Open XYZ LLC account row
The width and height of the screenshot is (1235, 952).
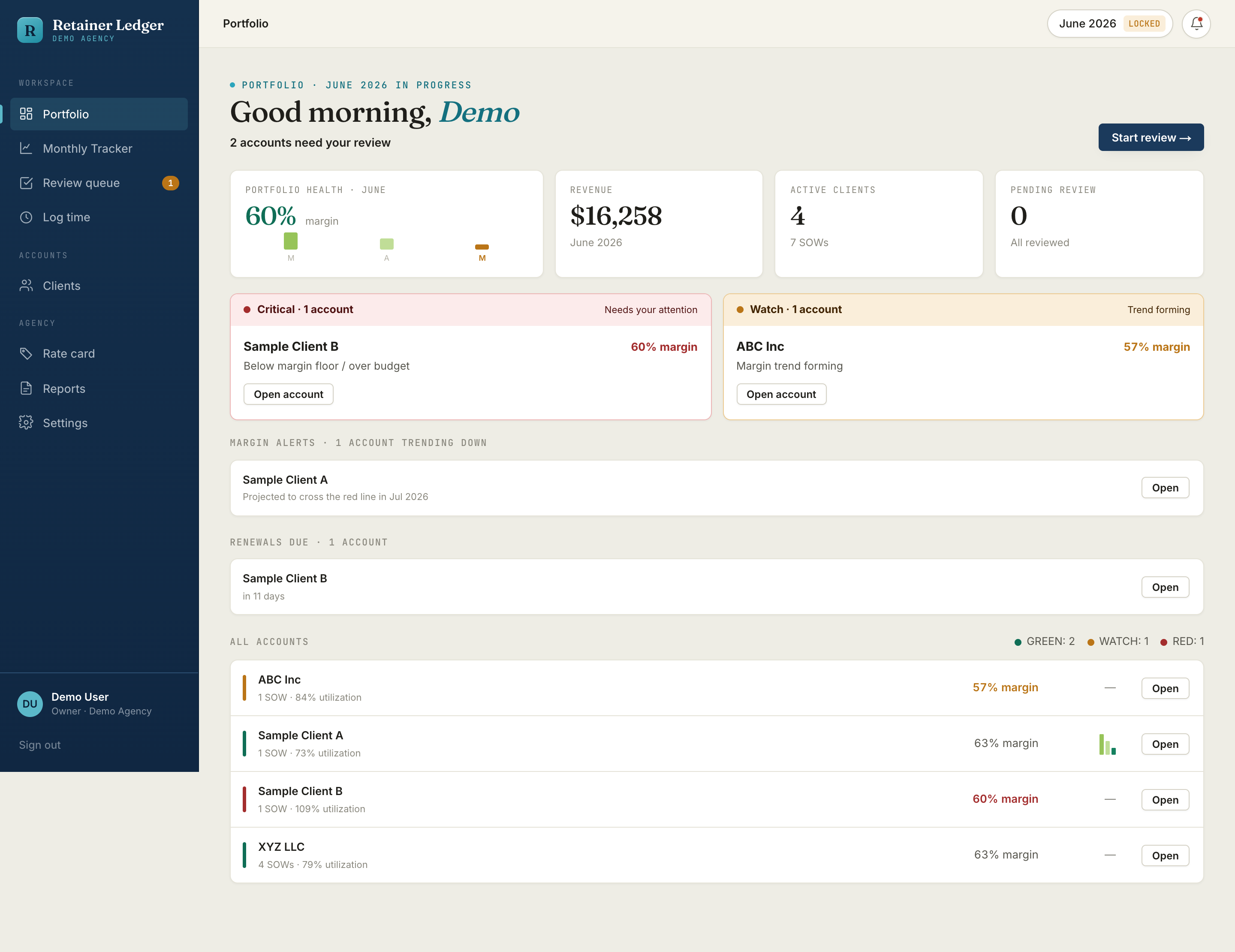[x=1165, y=856]
